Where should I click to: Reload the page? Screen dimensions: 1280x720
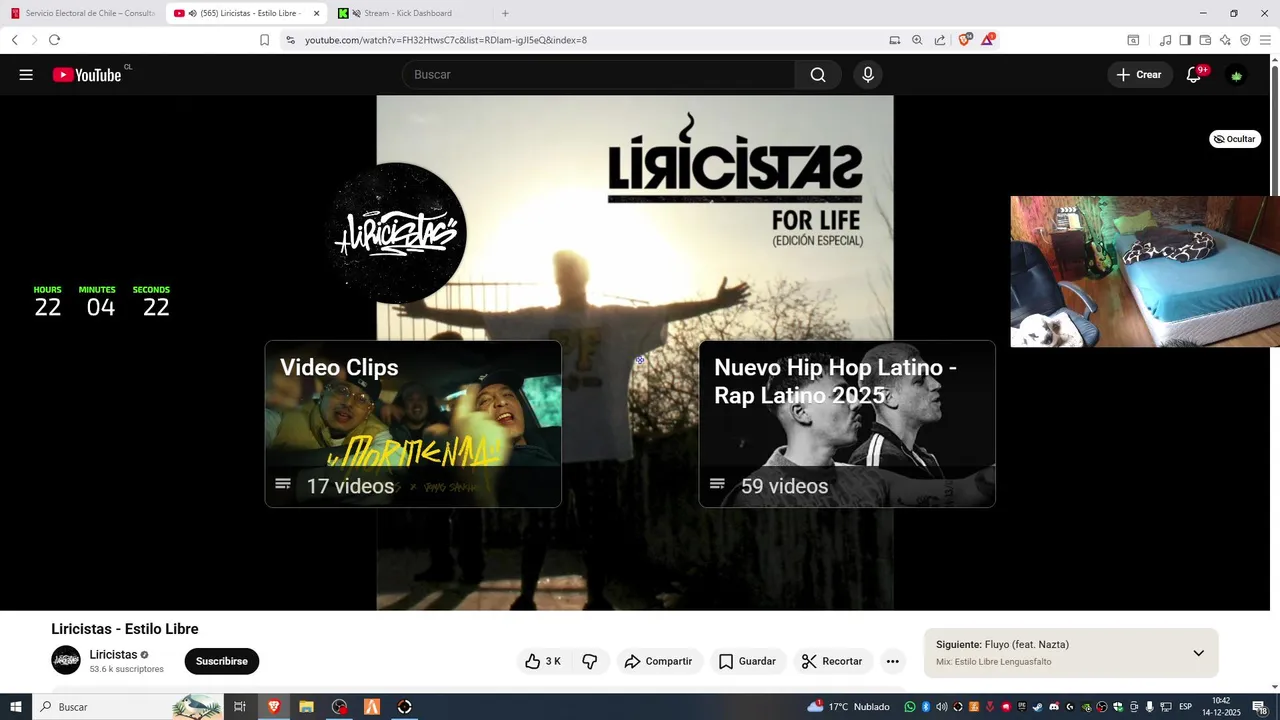pyautogui.click(x=54, y=40)
